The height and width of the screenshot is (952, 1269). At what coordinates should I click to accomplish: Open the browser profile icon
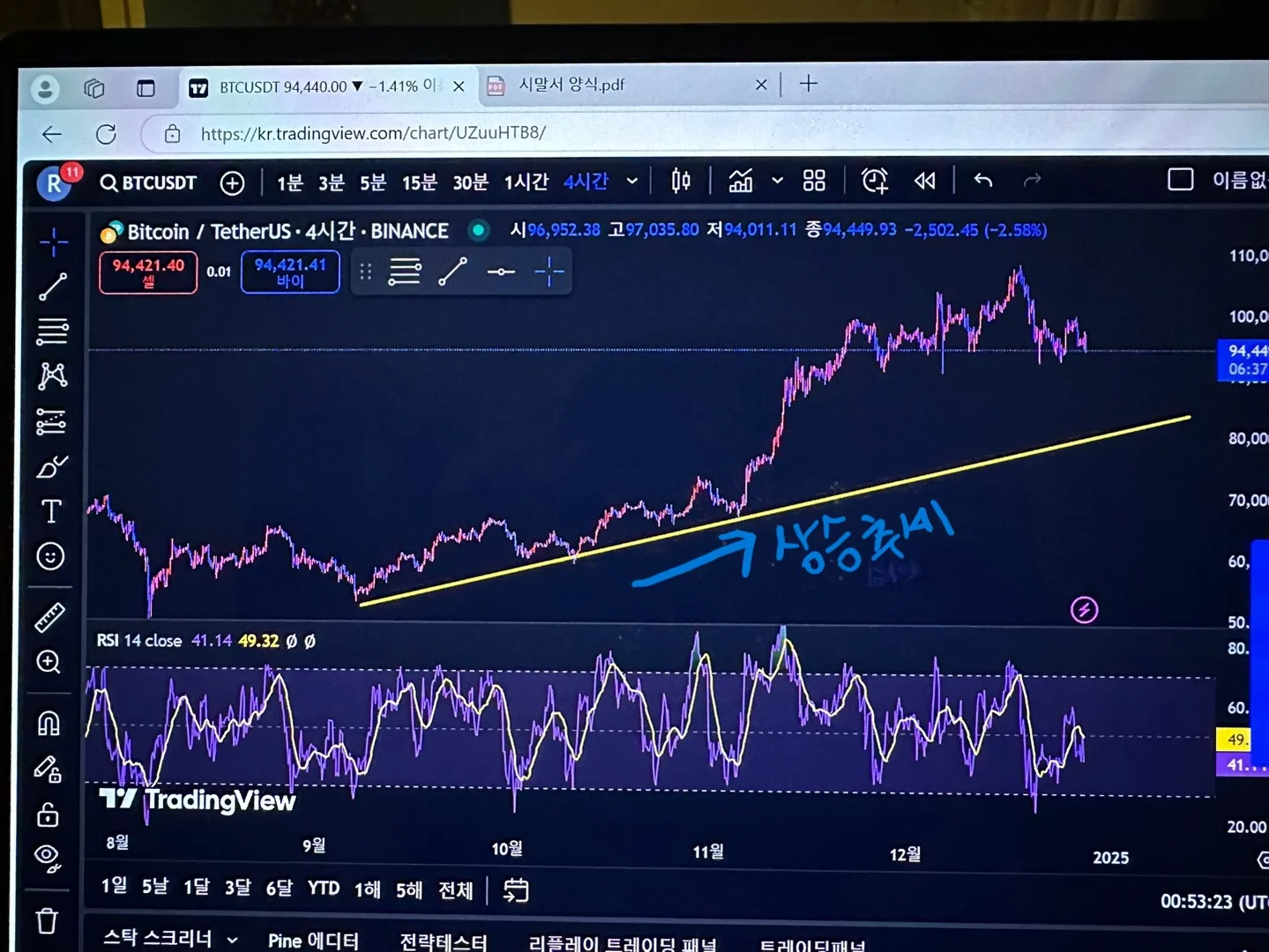click(45, 88)
